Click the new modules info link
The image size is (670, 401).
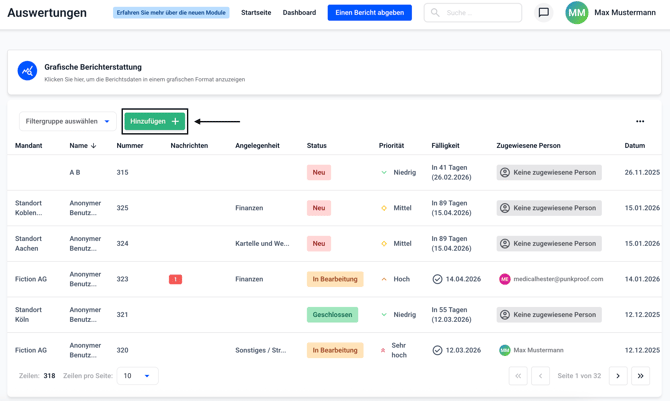pos(171,13)
